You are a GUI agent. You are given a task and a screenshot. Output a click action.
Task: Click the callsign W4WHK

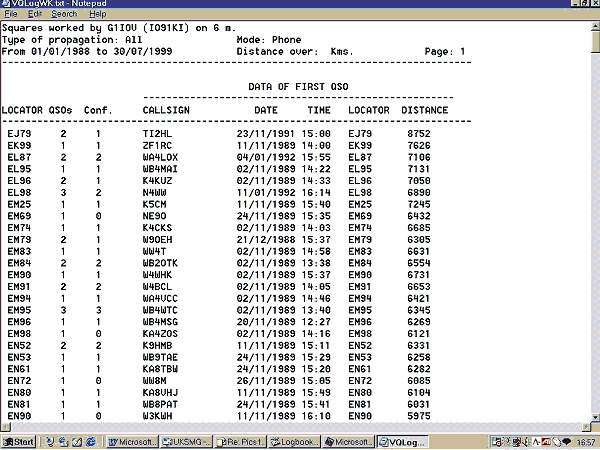tap(157, 275)
